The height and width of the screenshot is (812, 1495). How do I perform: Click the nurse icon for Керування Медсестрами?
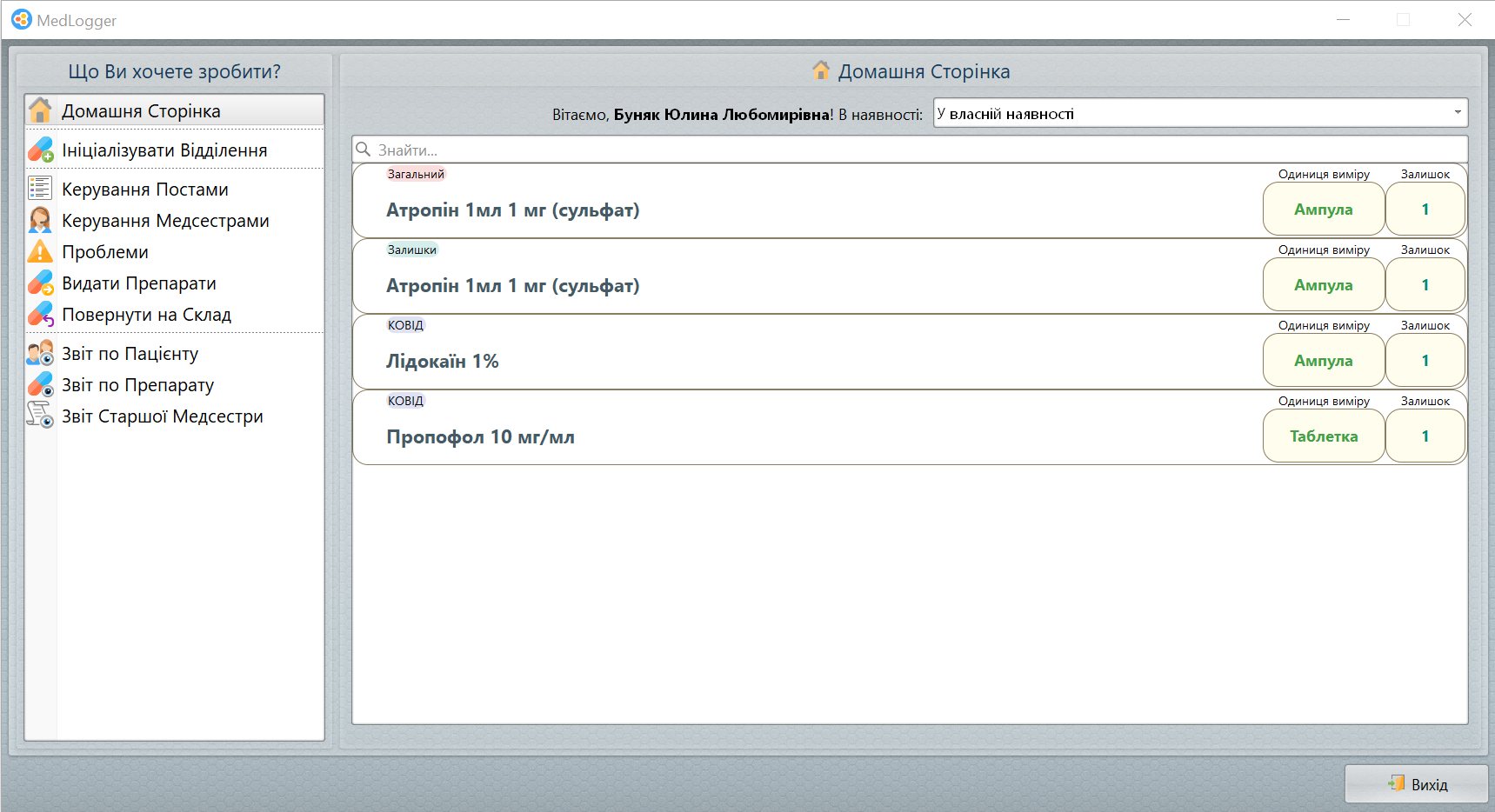click(40, 221)
